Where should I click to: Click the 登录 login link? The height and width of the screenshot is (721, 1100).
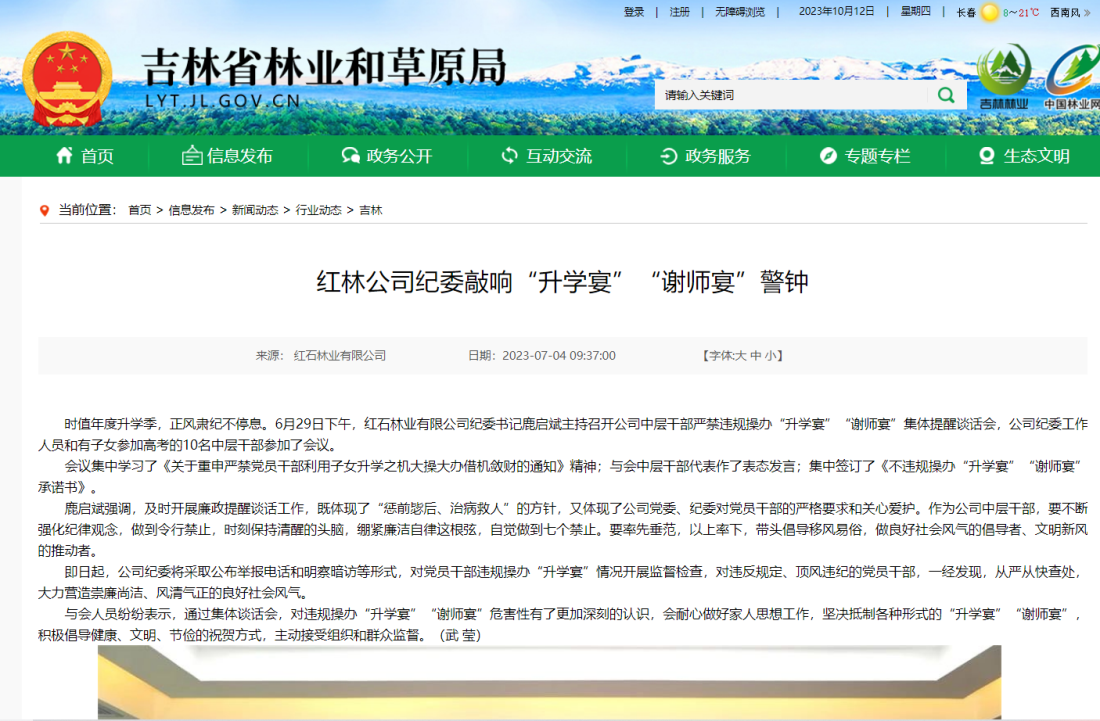634,12
